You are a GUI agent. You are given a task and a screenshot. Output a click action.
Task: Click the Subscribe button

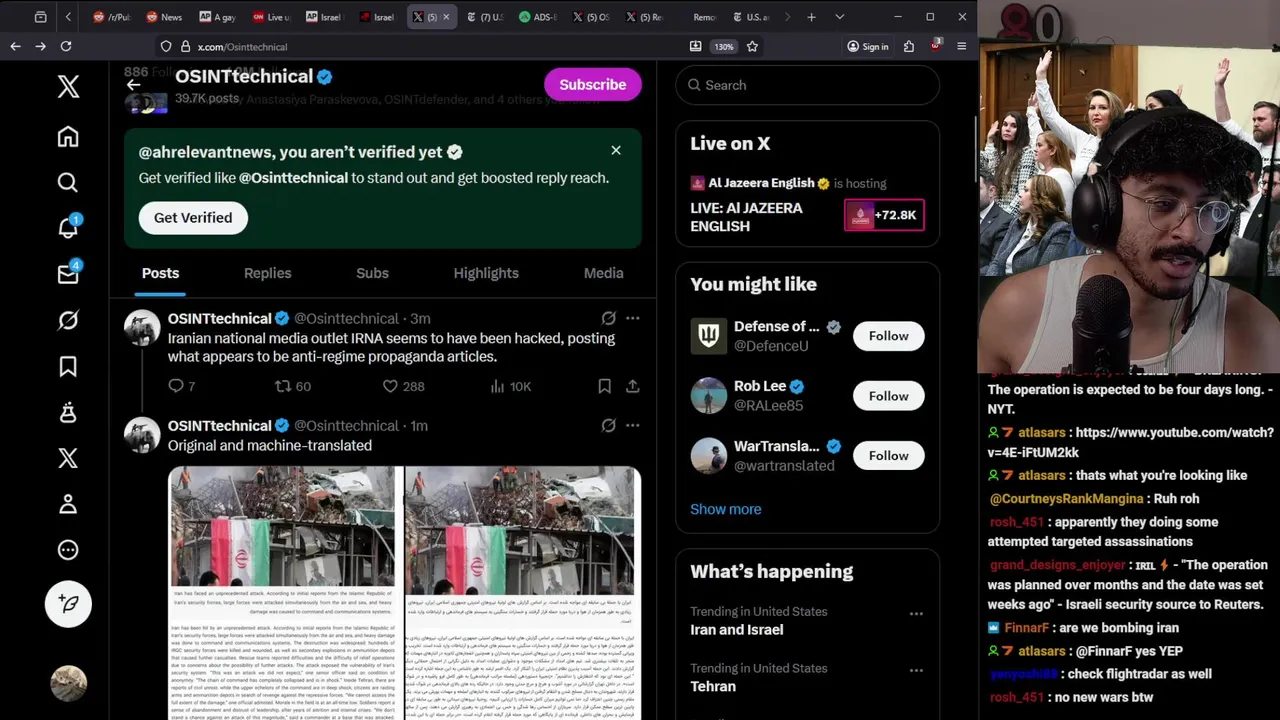592,85
